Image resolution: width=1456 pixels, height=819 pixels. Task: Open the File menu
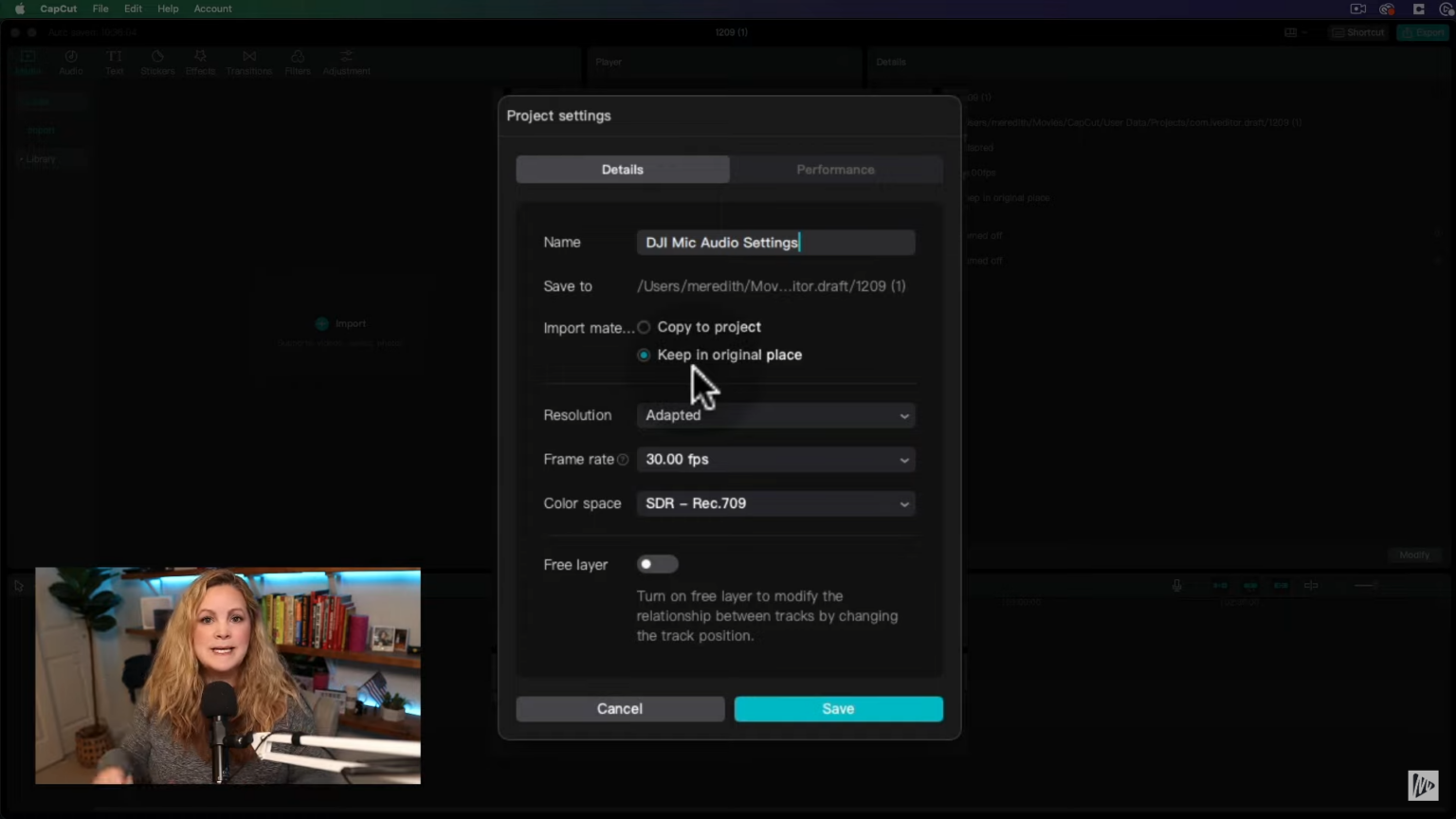click(x=100, y=9)
